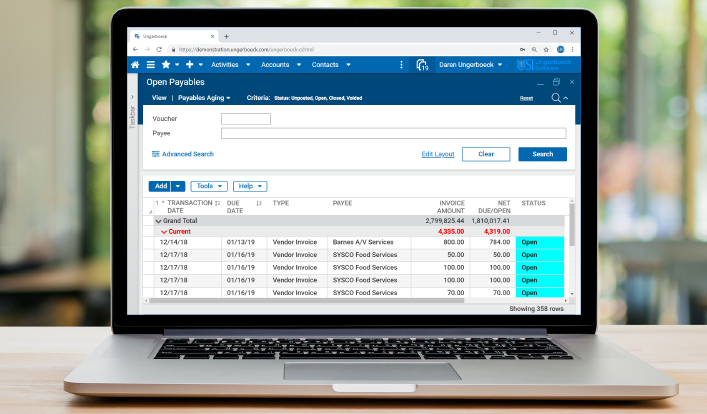Open the Accounts menu
Screen dimensions: 707x414
tap(278, 65)
